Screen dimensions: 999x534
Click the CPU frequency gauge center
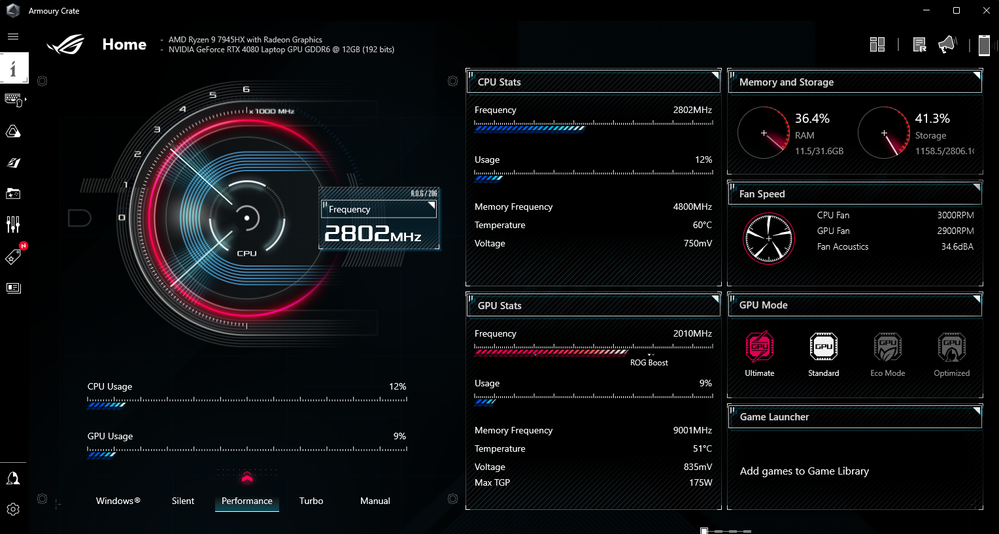[247, 219]
